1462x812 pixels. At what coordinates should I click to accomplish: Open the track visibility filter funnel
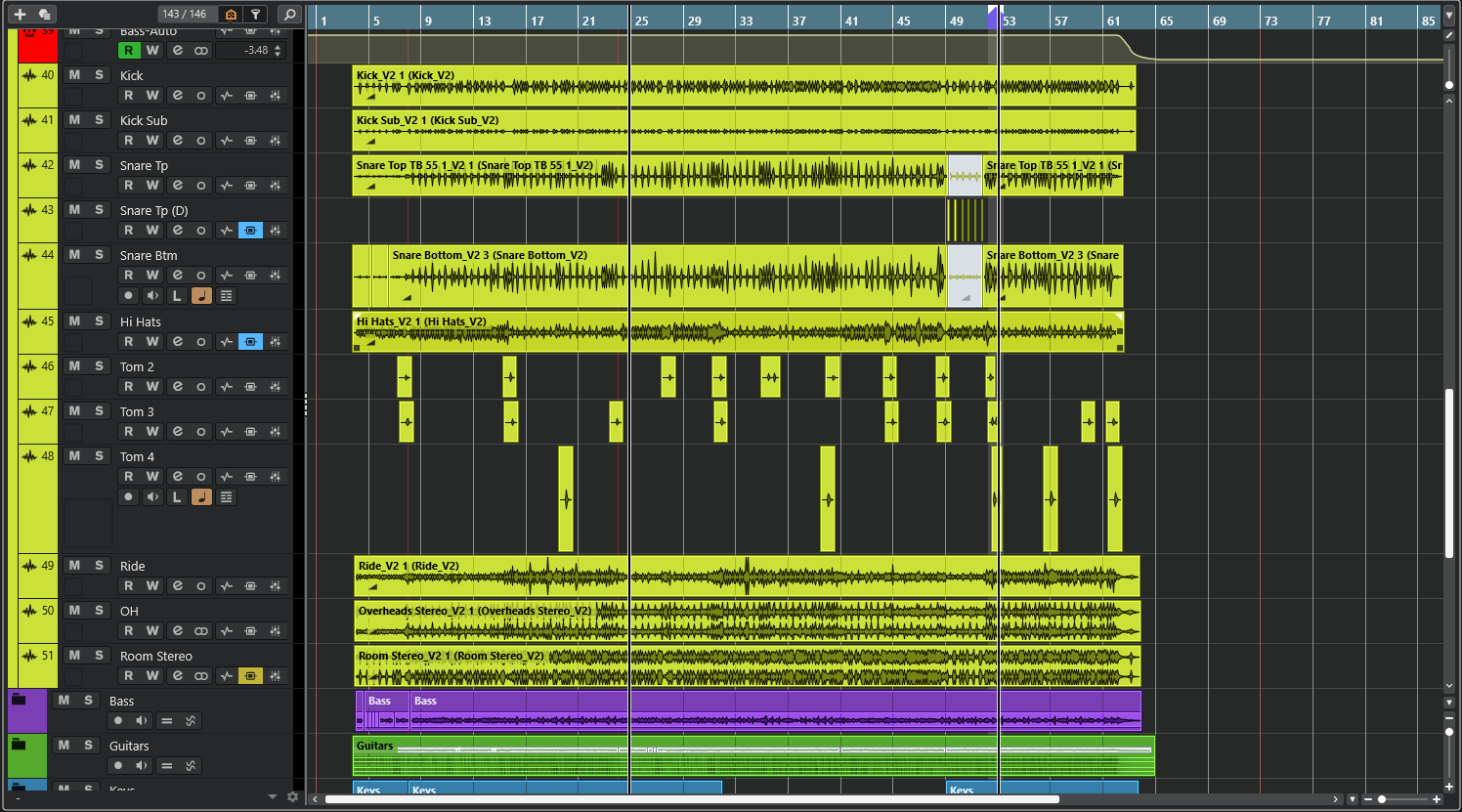point(255,14)
